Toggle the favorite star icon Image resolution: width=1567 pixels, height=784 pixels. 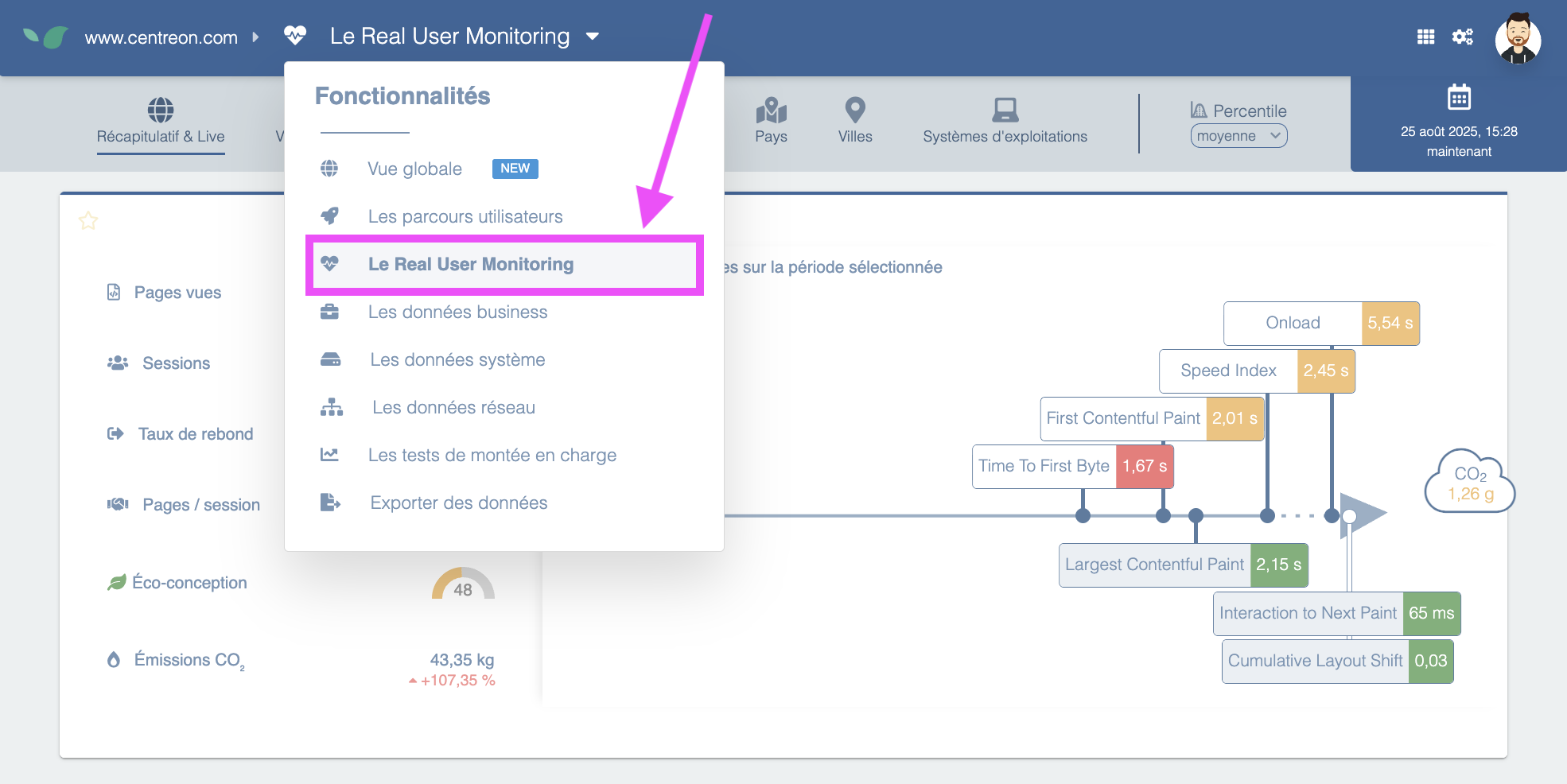[x=88, y=220]
